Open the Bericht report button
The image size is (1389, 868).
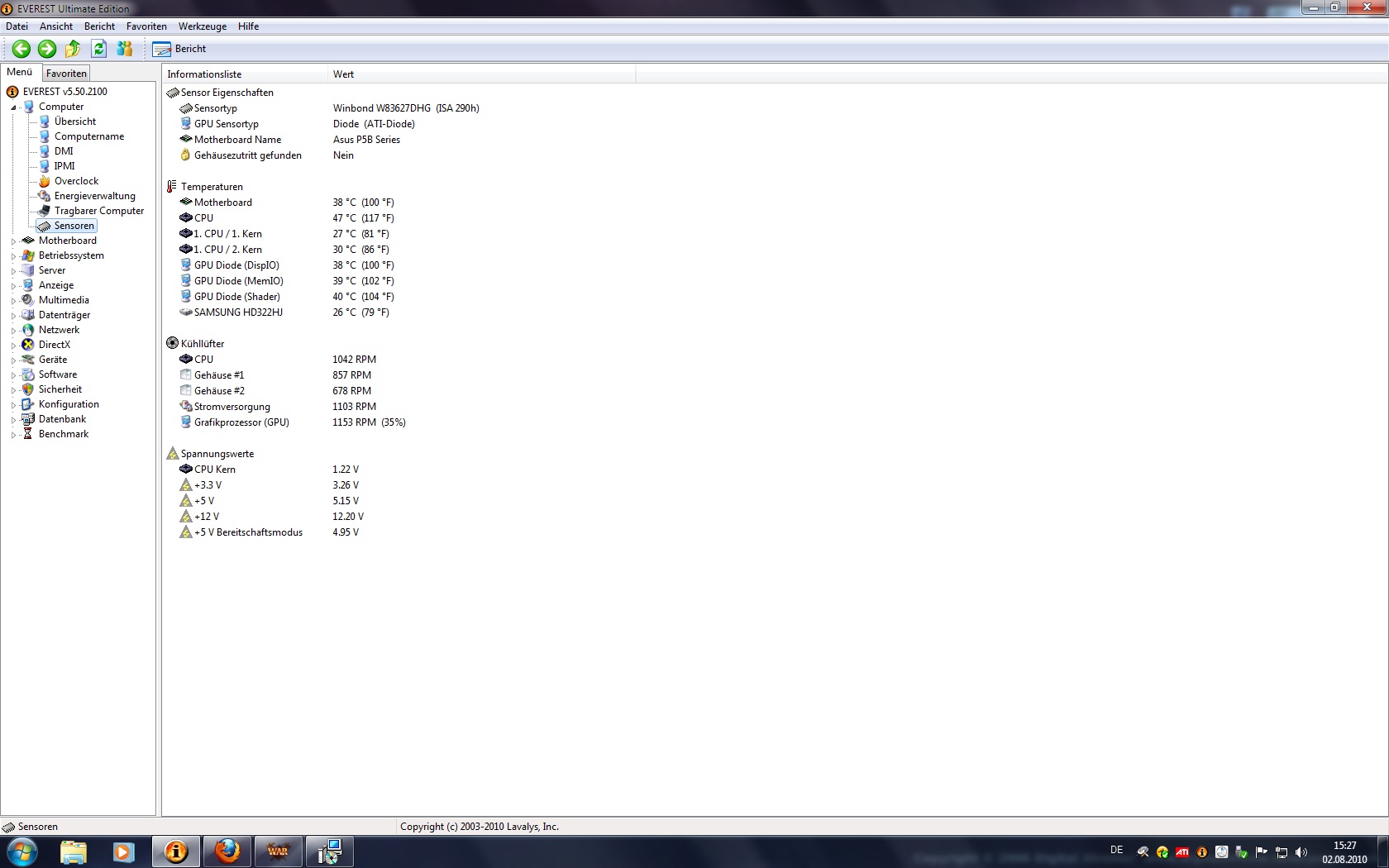tap(179, 49)
